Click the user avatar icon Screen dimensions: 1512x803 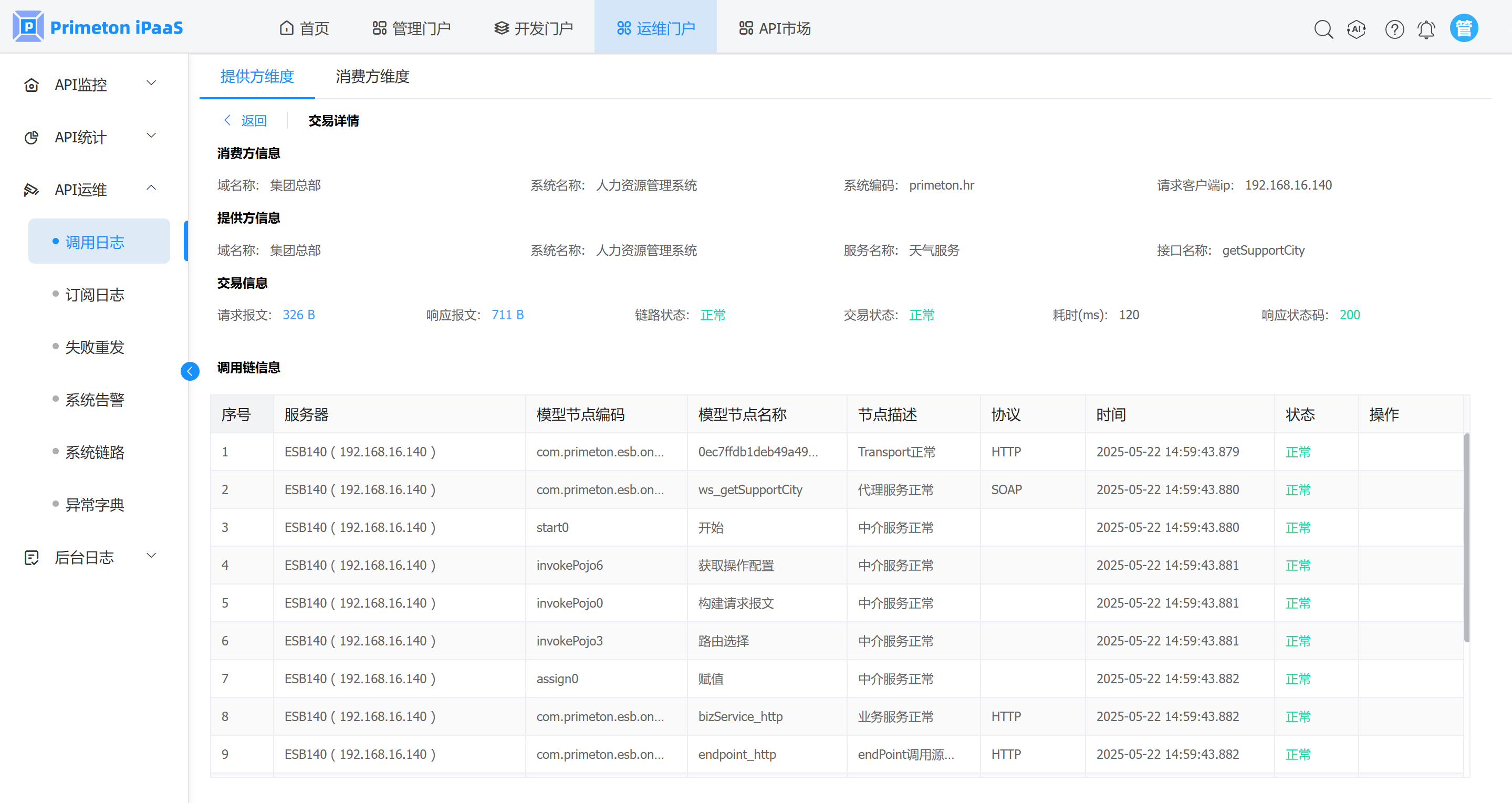click(x=1464, y=28)
